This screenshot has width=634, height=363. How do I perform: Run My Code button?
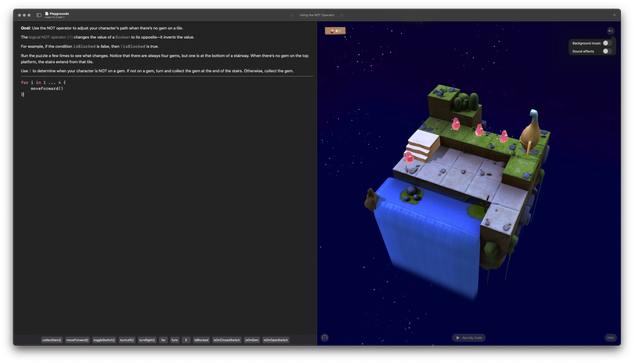469,338
